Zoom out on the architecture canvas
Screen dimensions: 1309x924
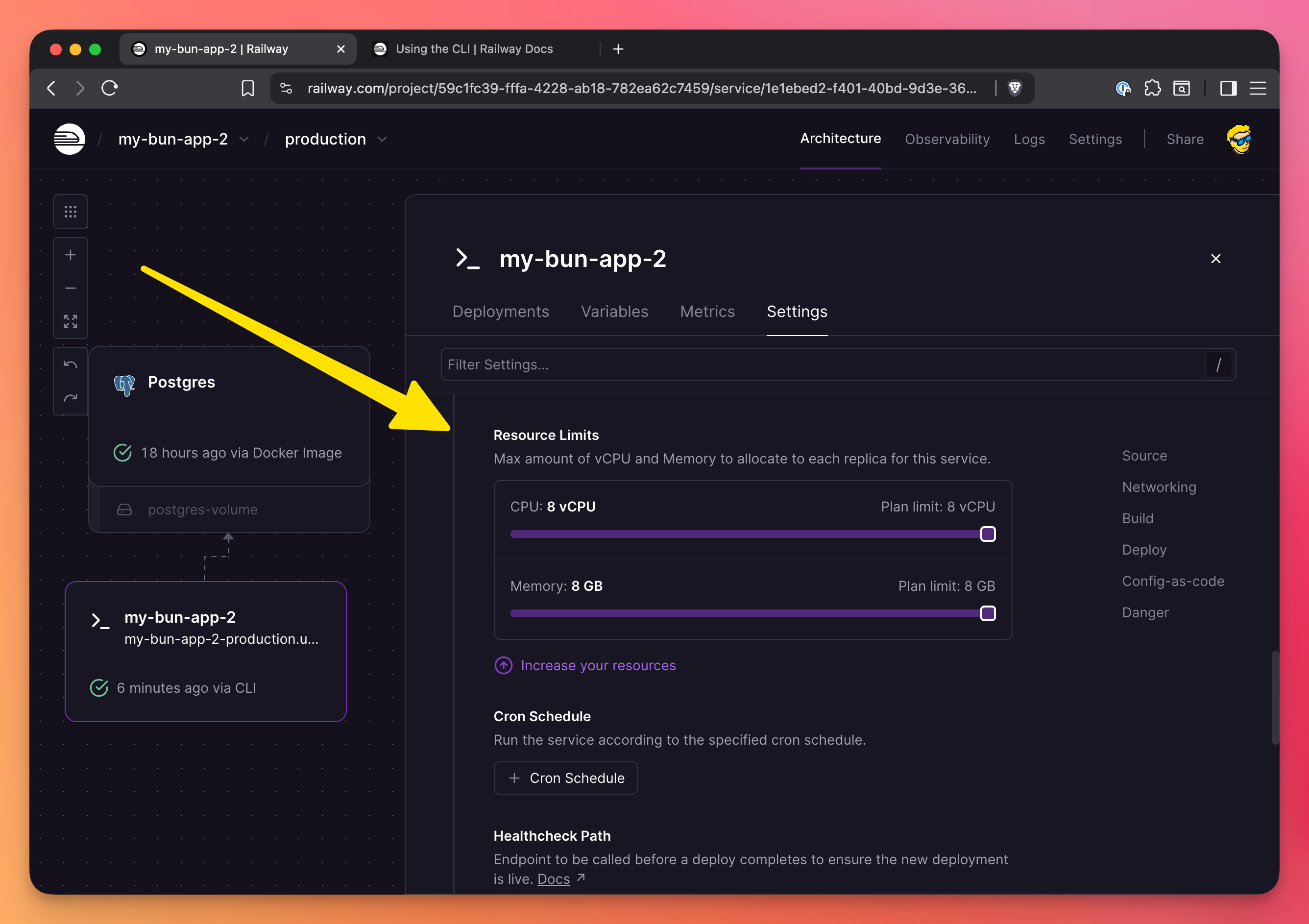click(70, 289)
